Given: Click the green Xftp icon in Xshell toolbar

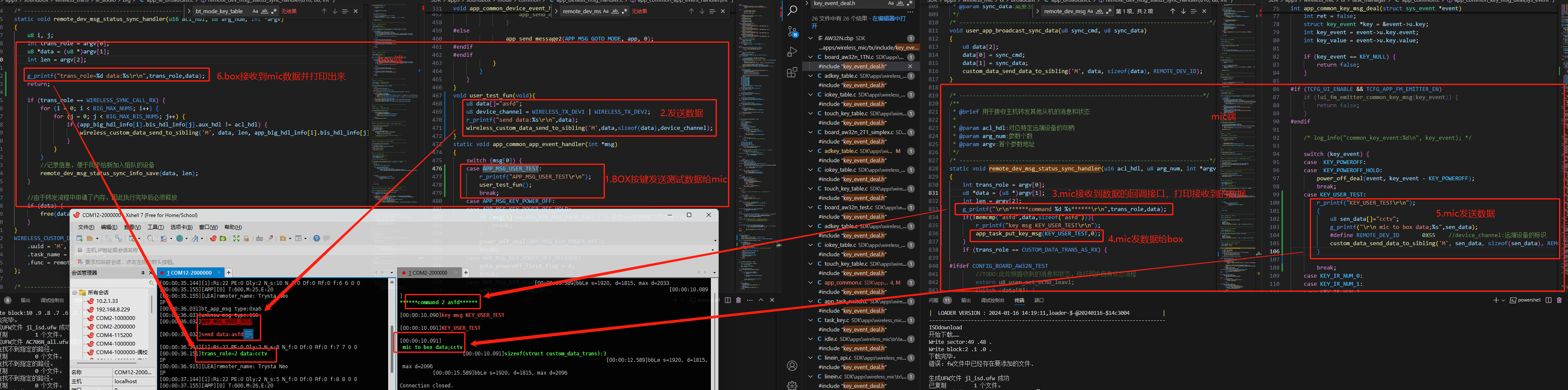Looking at the screenshot, I should (223, 238).
